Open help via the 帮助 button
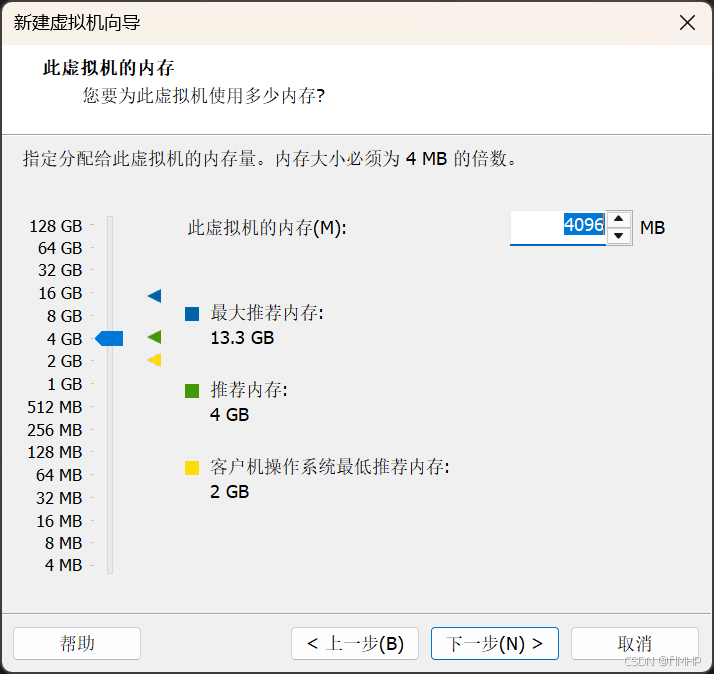This screenshot has width=714, height=674. (x=77, y=643)
